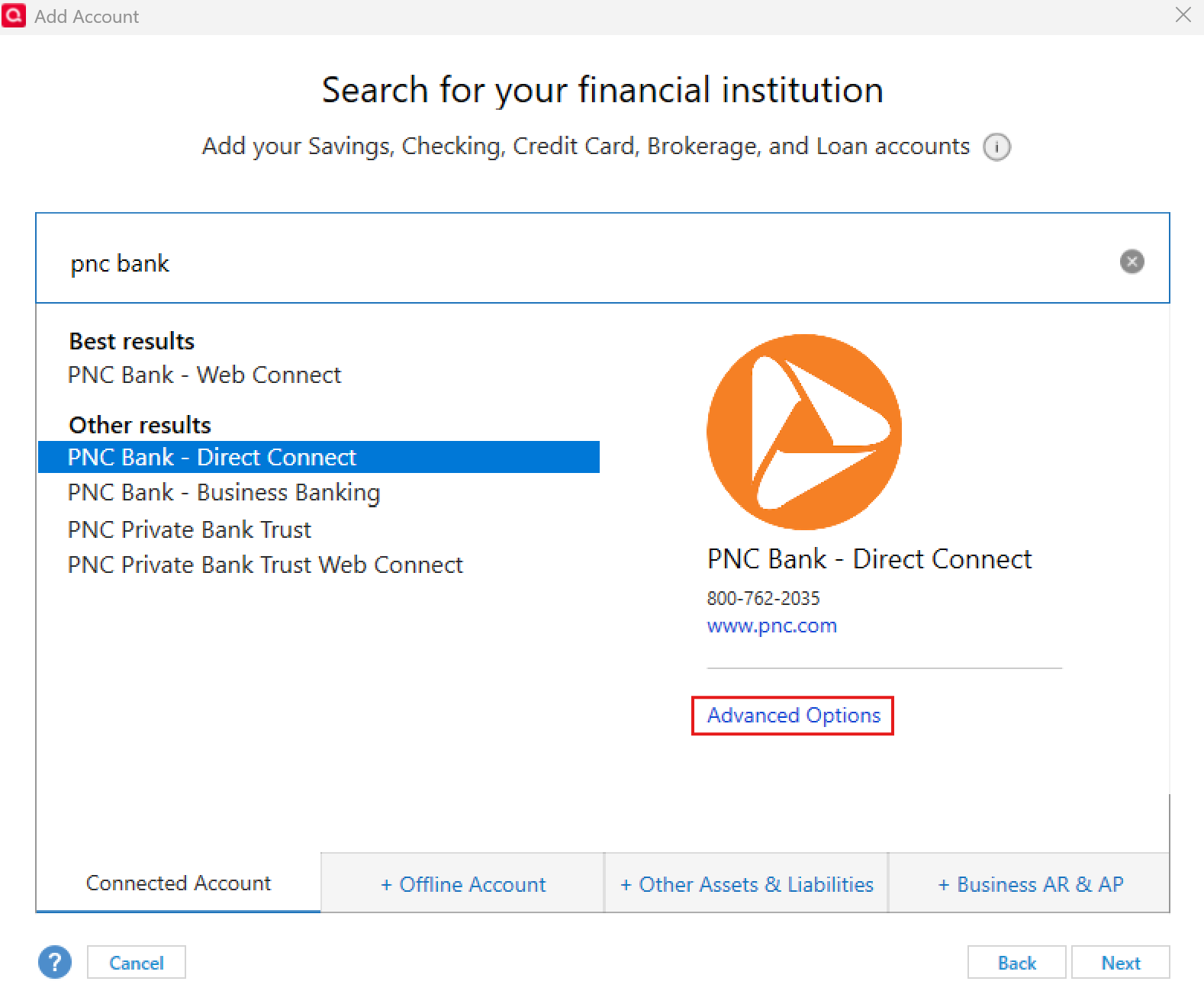Click the info icon beside the subtitle
1204x1007 pixels.
pyautogui.click(x=996, y=146)
